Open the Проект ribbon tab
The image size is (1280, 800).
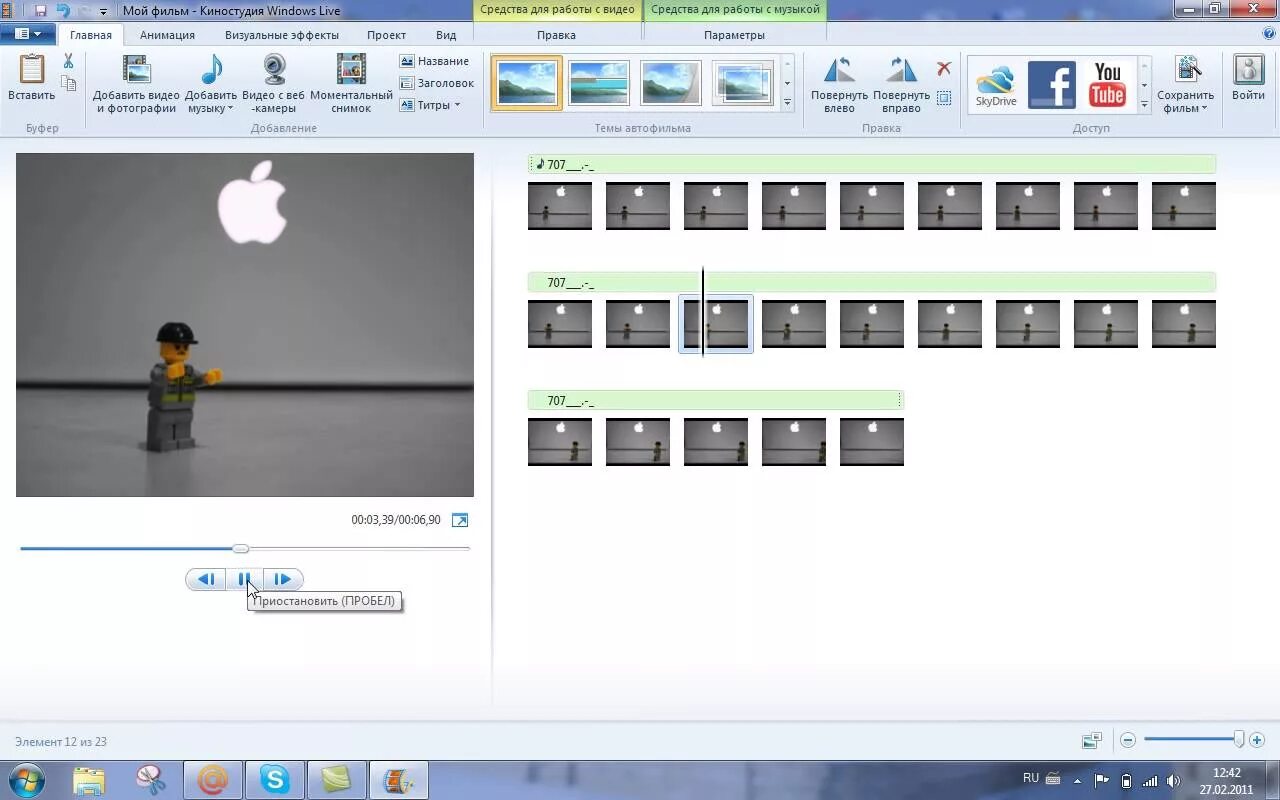(386, 35)
